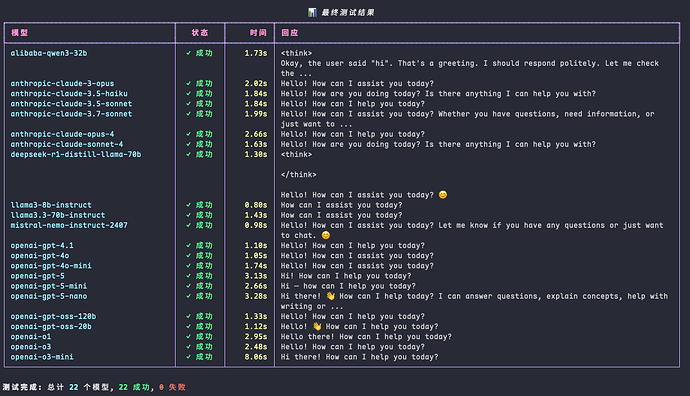Click the smiley emoji in the deepseek response

coord(443,194)
